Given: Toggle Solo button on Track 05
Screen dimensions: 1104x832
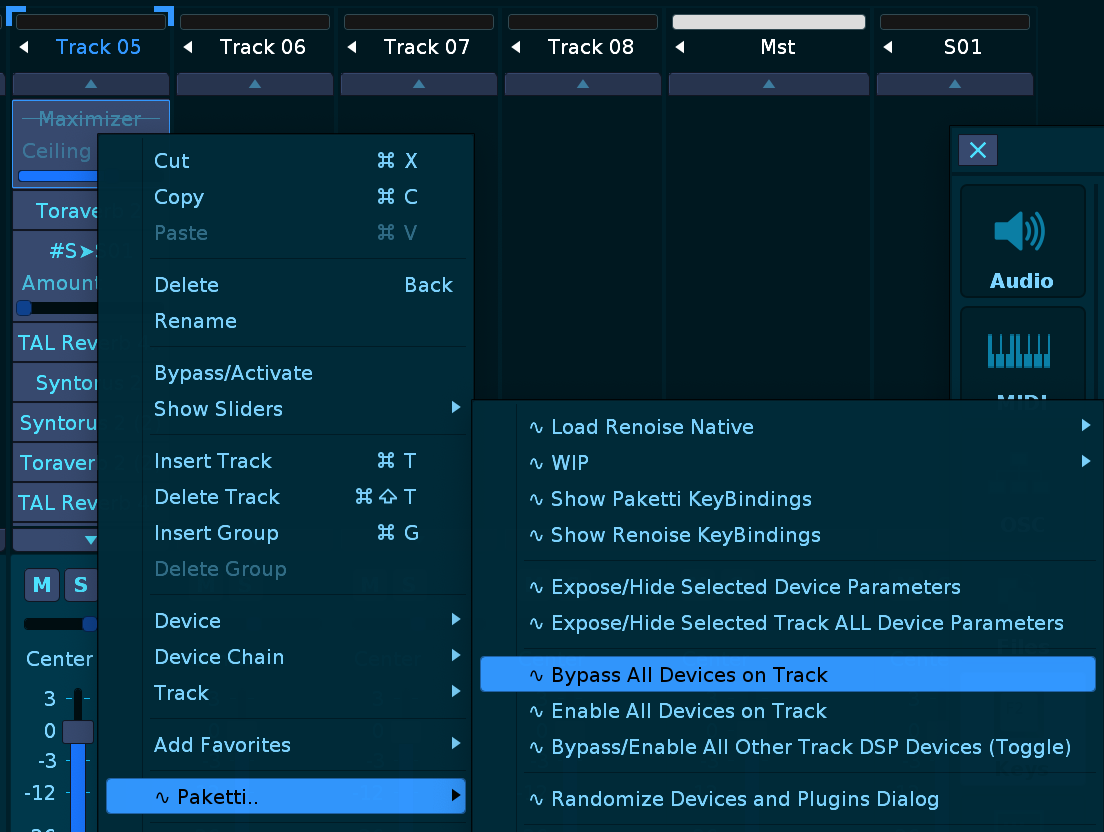Looking at the screenshot, I should coord(80,585).
